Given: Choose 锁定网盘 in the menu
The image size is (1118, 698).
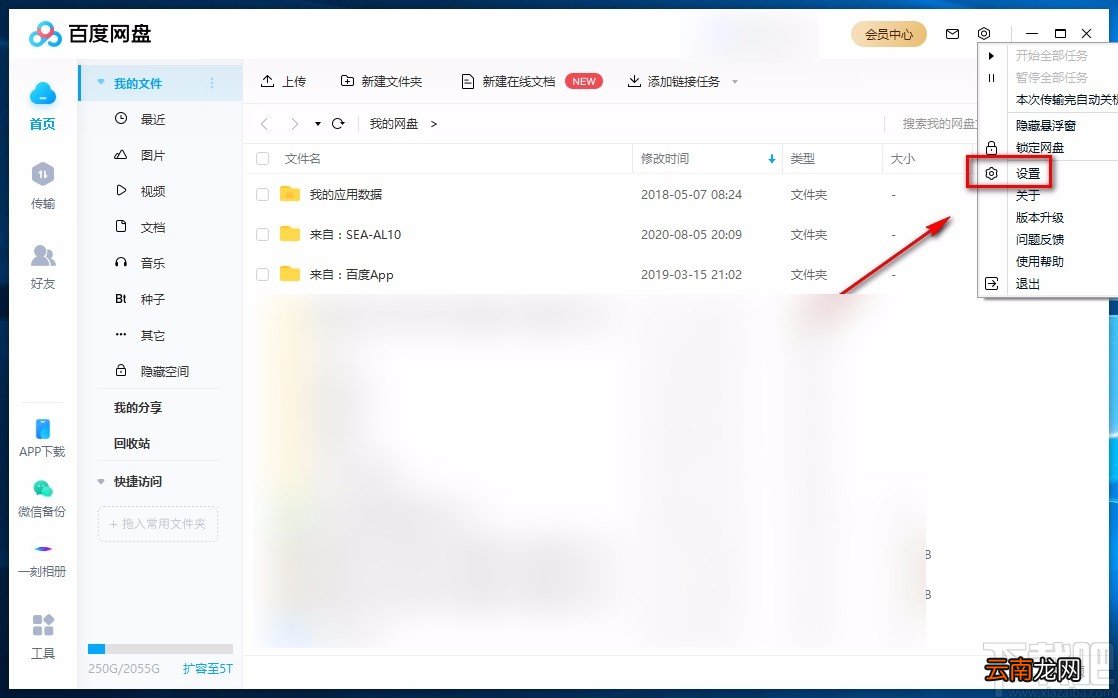Looking at the screenshot, I should click(x=1040, y=148).
